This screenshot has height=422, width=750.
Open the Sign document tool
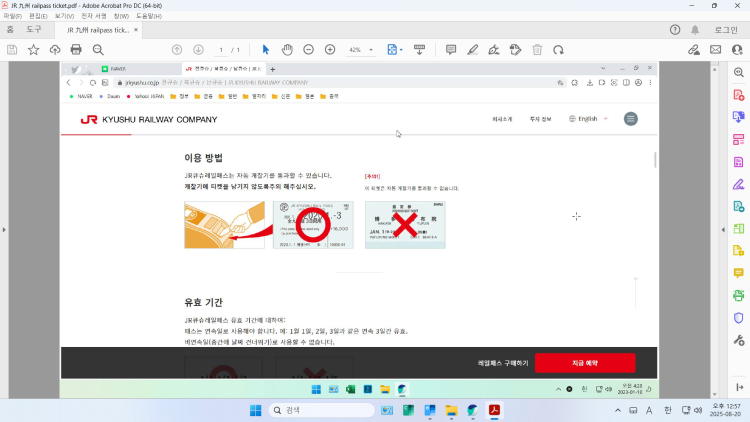(x=494, y=50)
